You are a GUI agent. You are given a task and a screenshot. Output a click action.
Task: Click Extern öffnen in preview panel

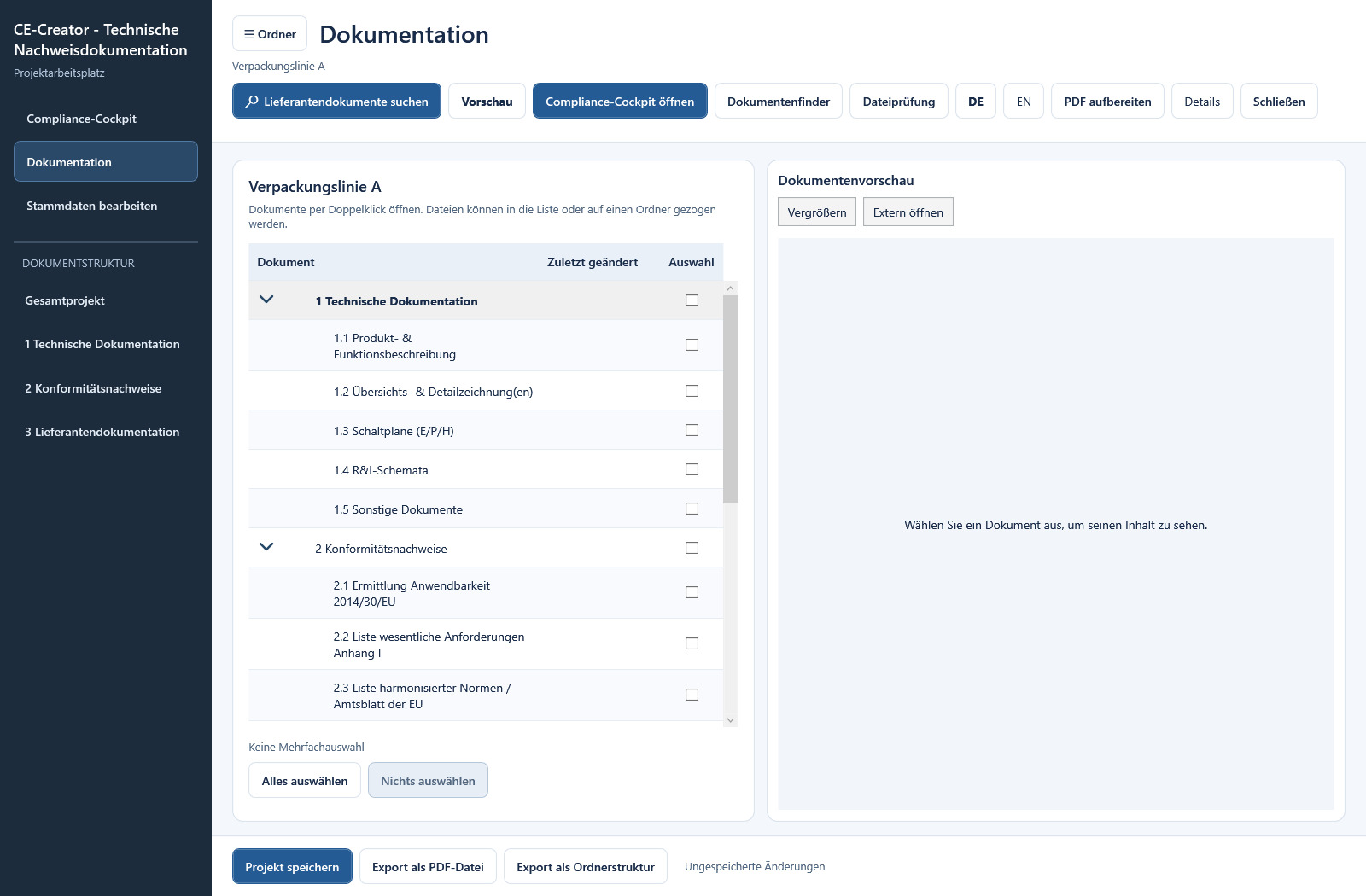[x=908, y=212]
